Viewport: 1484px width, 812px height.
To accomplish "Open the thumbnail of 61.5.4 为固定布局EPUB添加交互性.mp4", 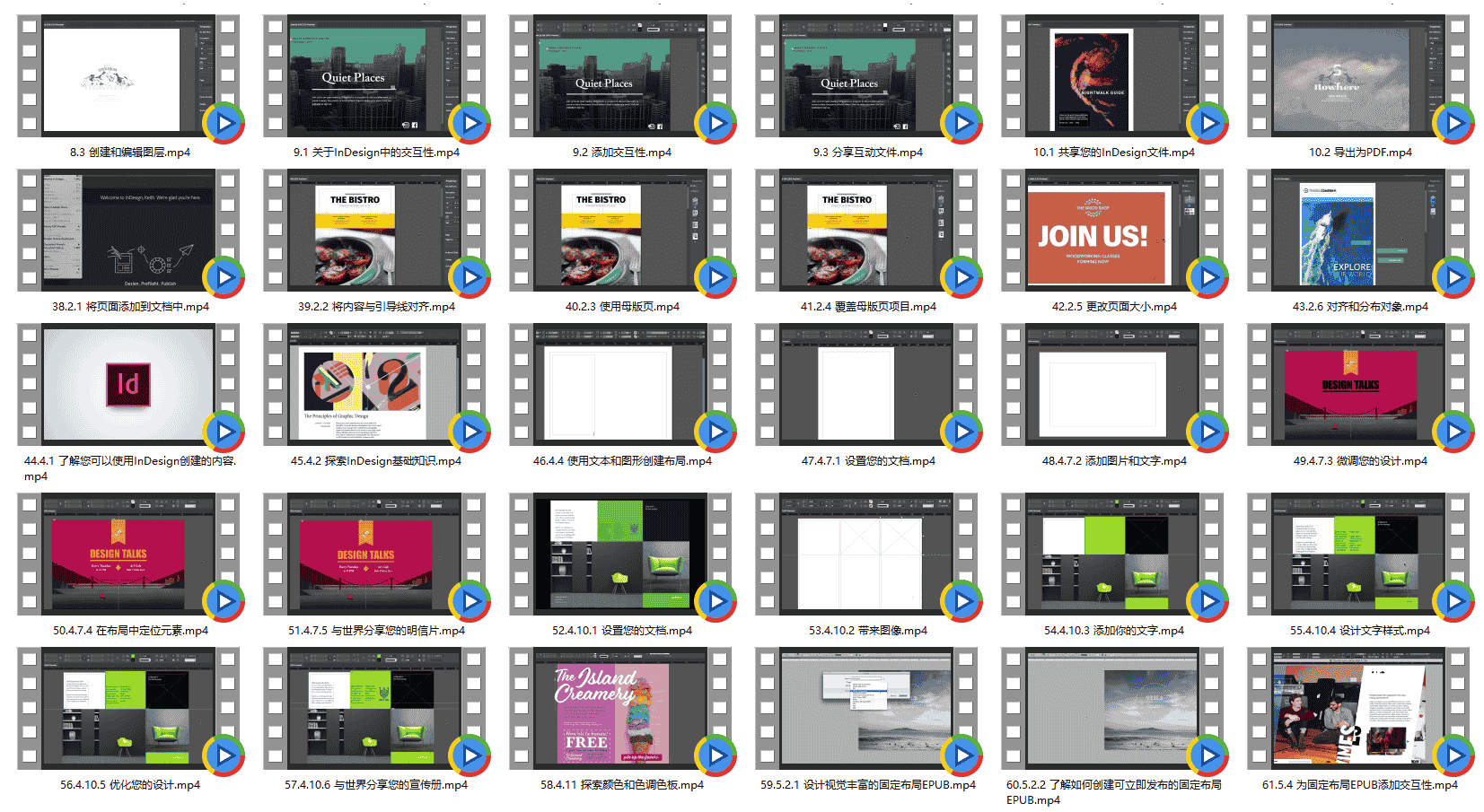I will [x=1358, y=708].
